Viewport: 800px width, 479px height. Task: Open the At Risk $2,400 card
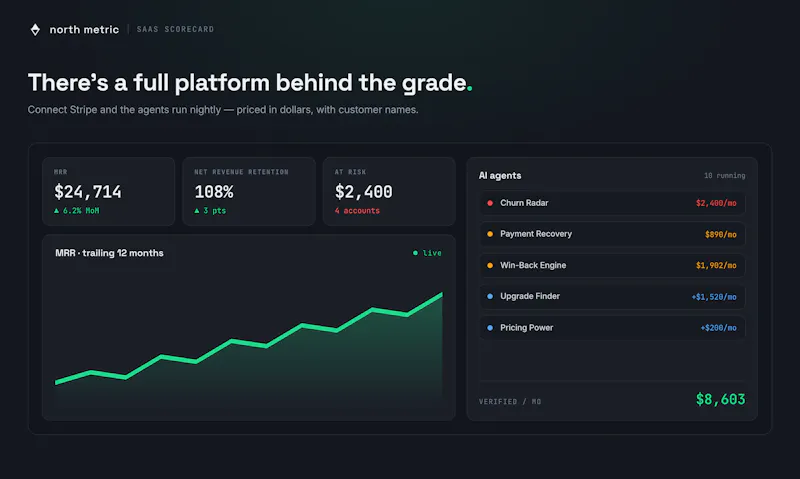(x=389, y=191)
